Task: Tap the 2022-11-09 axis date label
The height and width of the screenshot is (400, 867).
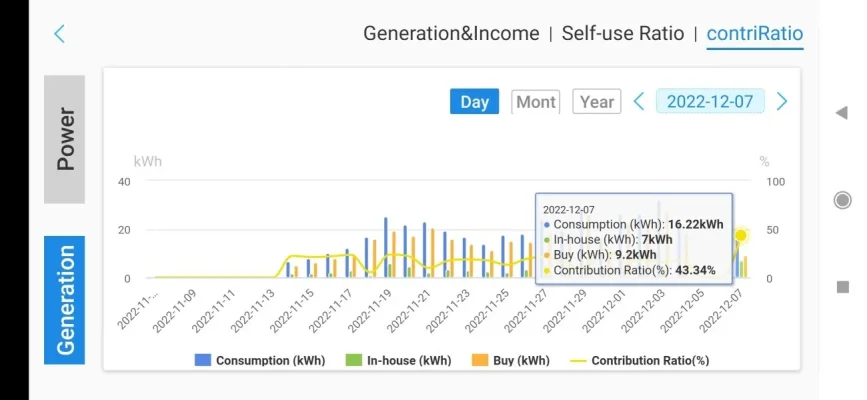Action: (175, 311)
